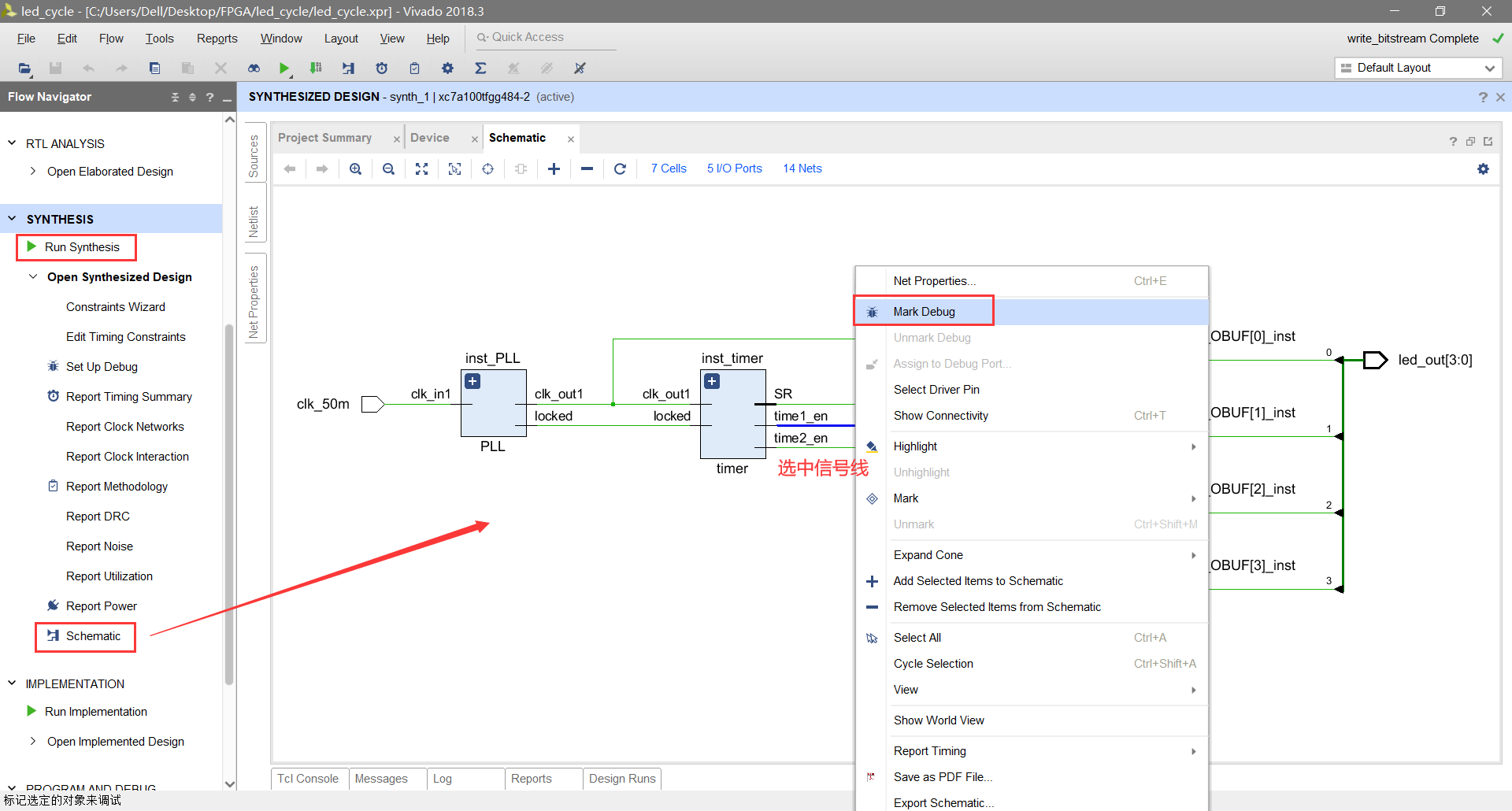
Task: Click the Sigma reports toolbar icon
Action: [x=480, y=69]
